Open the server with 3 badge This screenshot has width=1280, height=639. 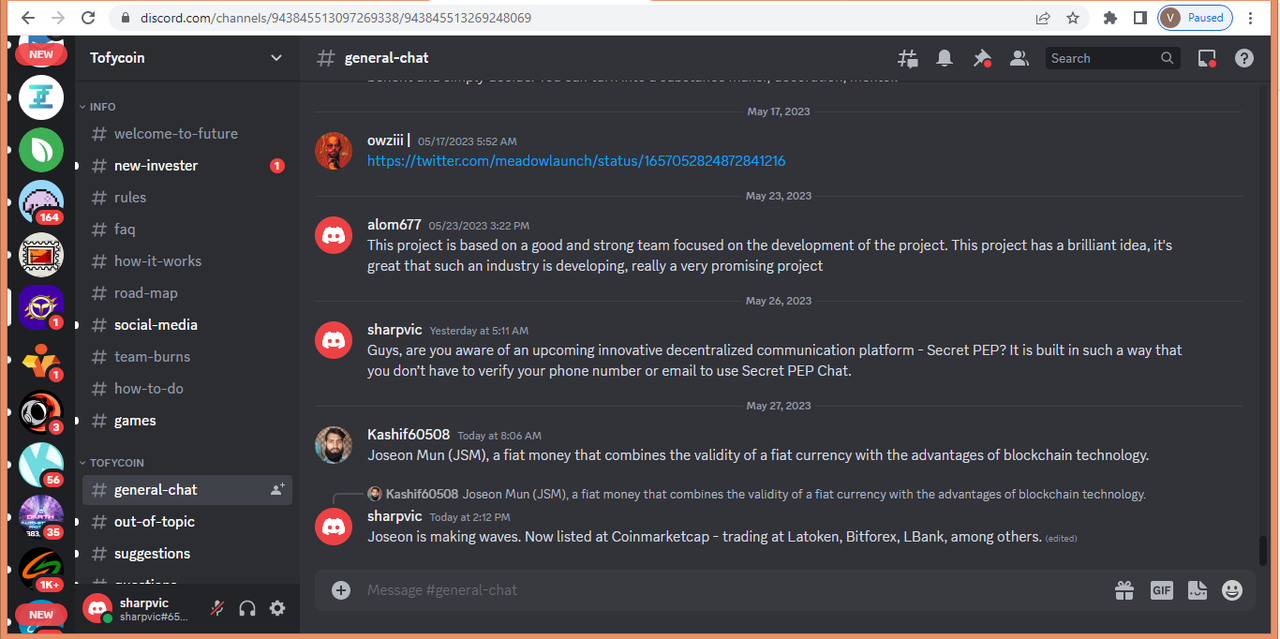pyautogui.click(x=41, y=411)
